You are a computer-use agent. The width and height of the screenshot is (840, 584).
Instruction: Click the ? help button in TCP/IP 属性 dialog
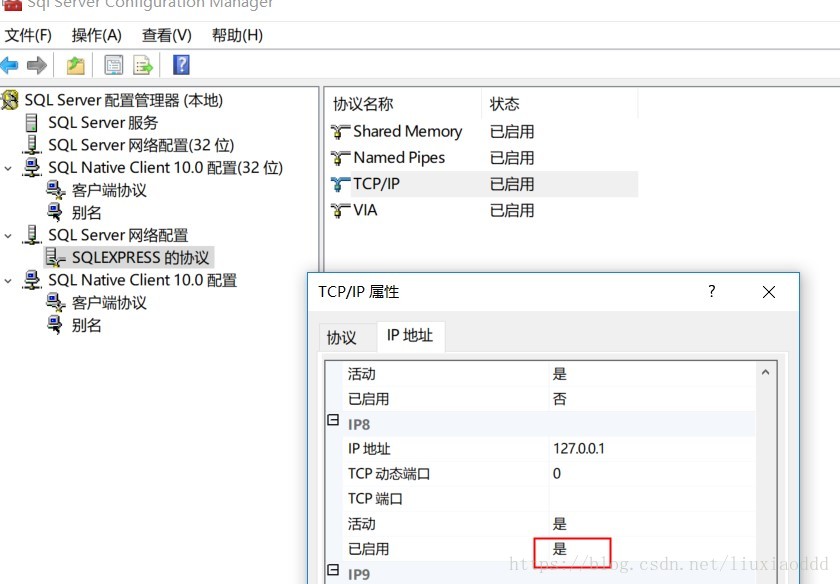click(711, 291)
